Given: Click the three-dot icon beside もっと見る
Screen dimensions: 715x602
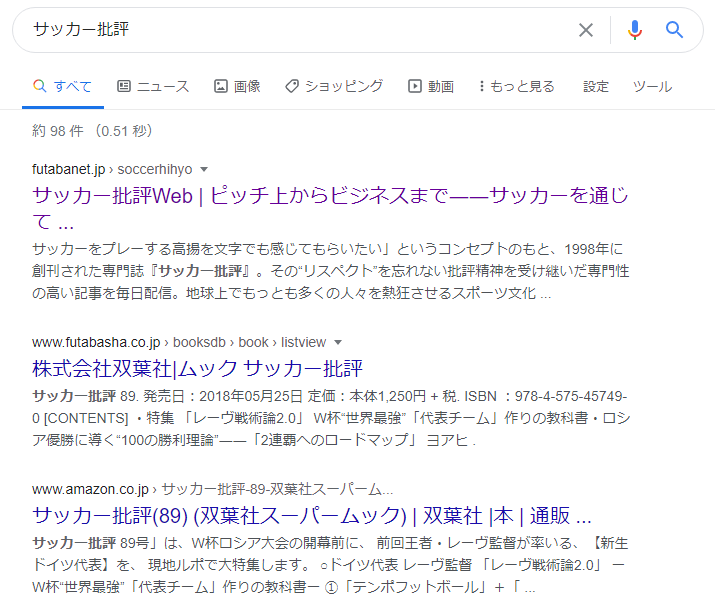Looking at the screenshot, I should click(482, 86).
